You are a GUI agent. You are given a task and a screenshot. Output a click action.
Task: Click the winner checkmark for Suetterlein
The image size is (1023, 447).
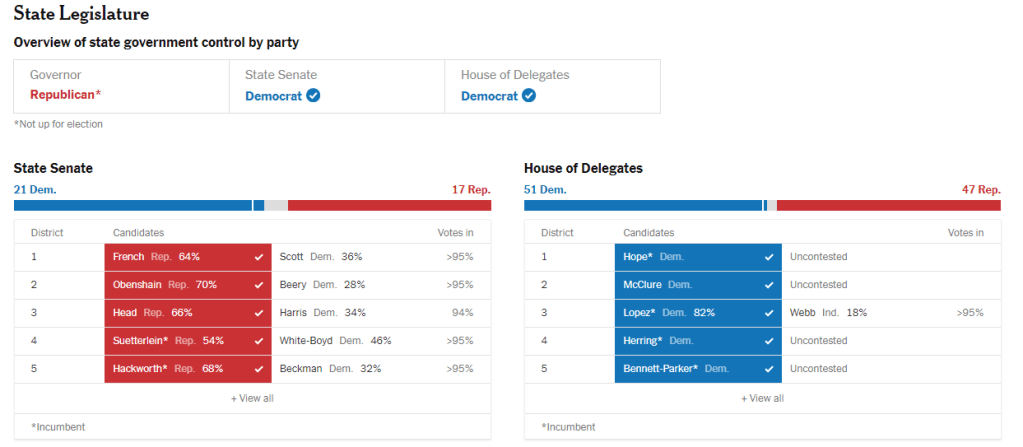point(259,341)
